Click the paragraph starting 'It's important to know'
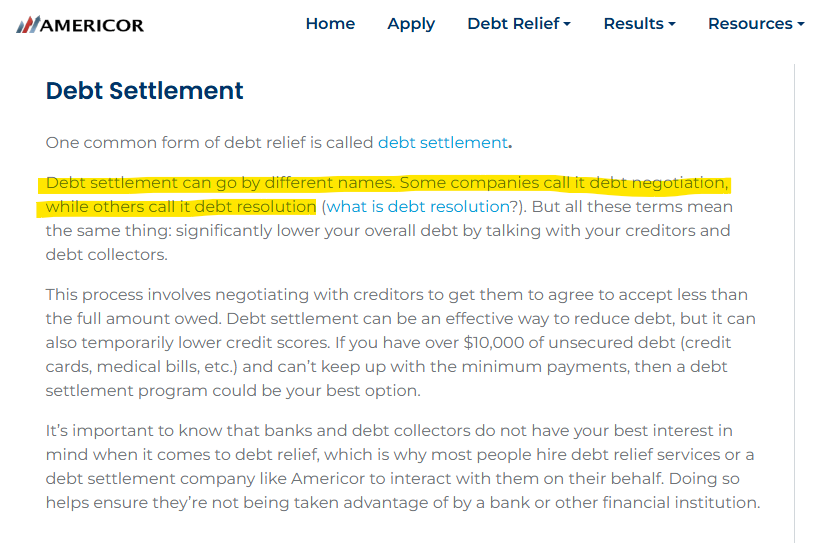 coord(403,466)
